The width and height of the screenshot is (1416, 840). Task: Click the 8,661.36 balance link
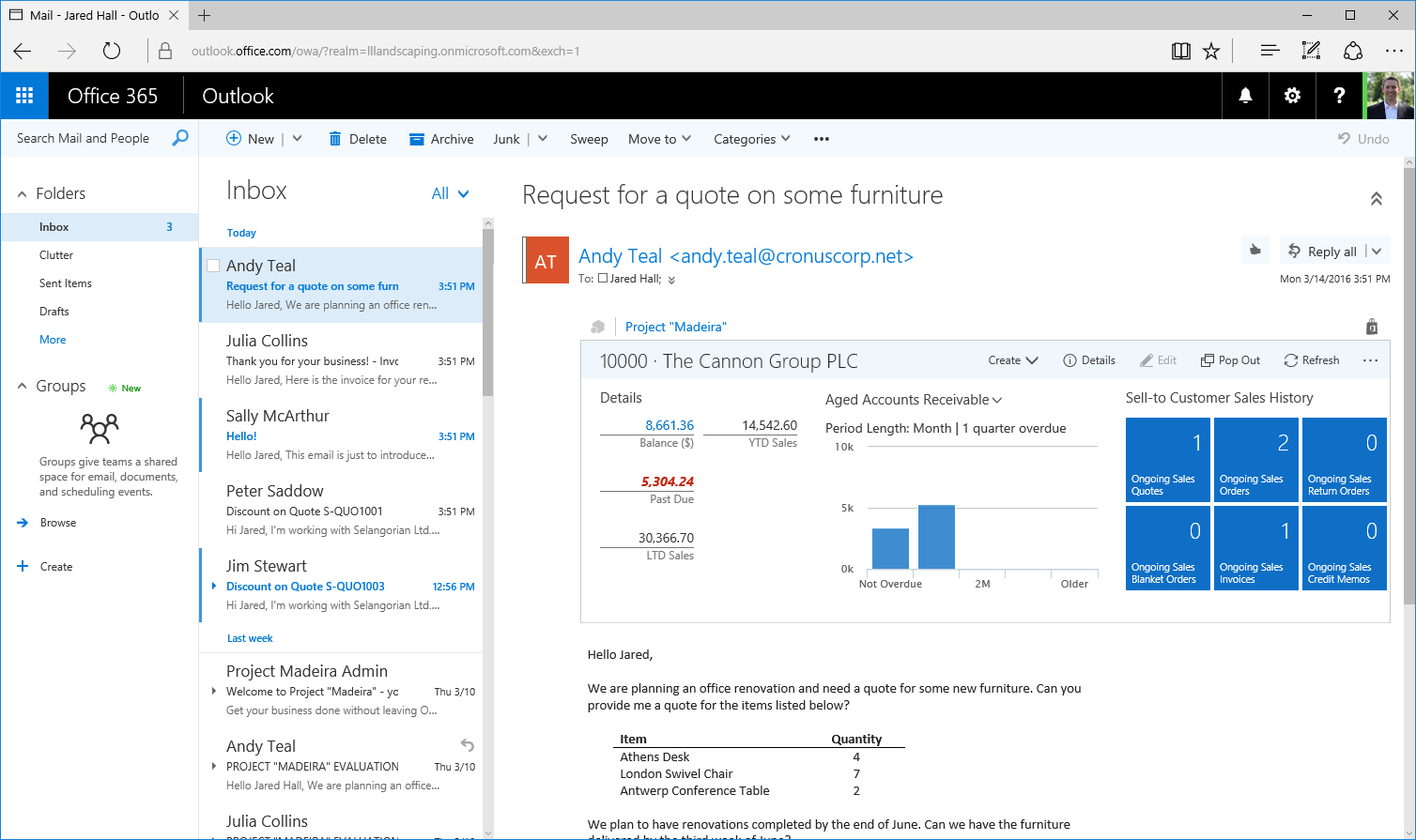click(670, 425)
